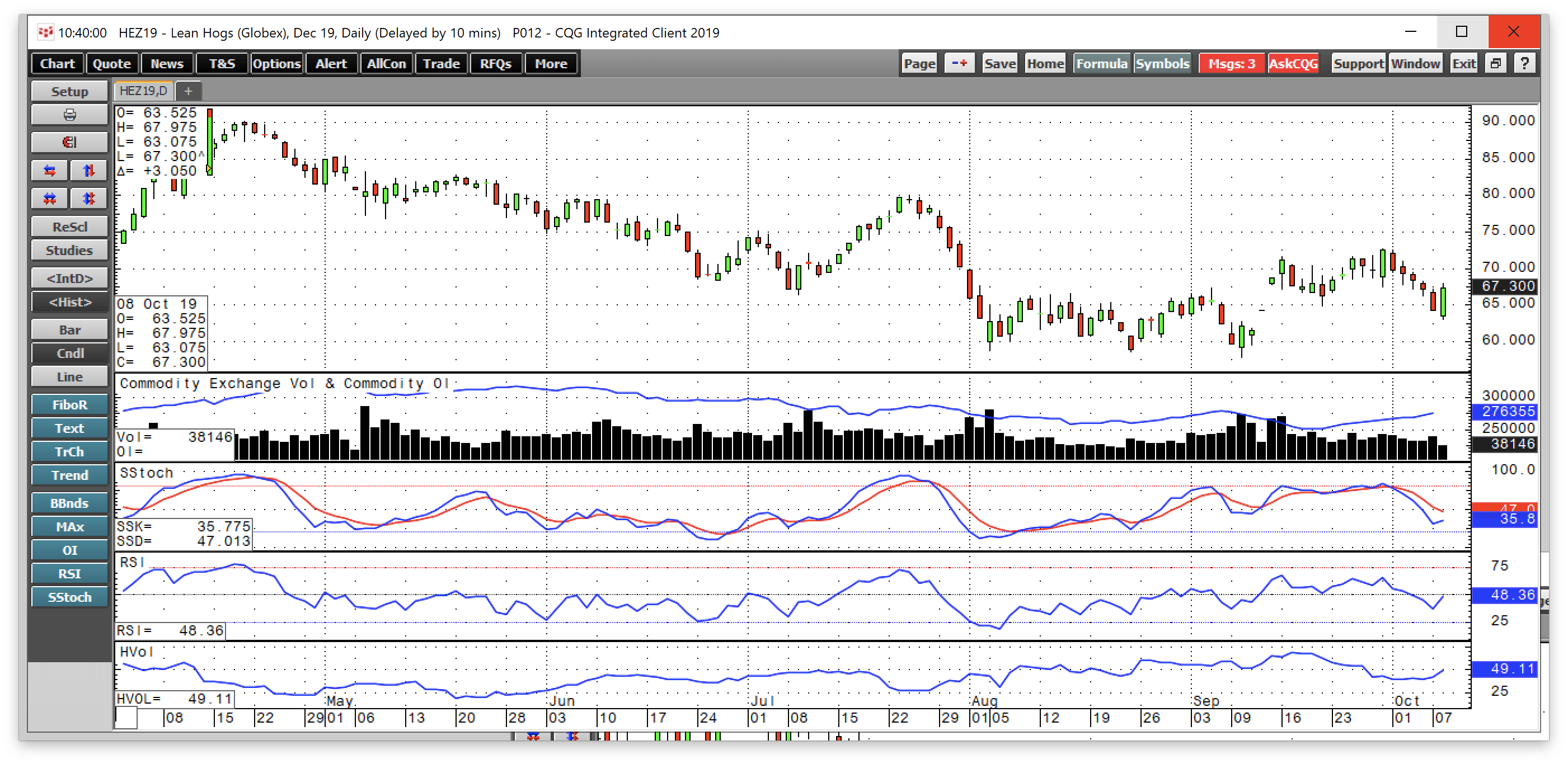
Task: Open the Chart menu
Action: click(57, 63)
